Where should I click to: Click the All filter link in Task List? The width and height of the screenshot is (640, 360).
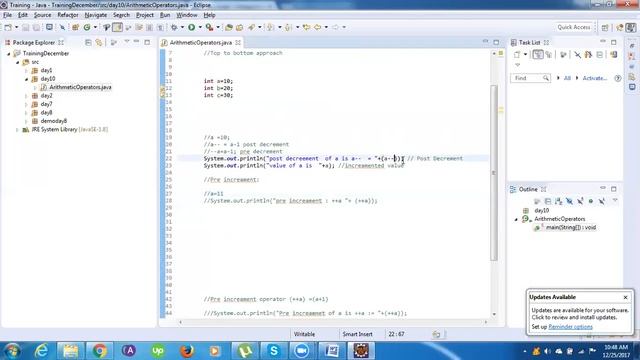point(567,78)
